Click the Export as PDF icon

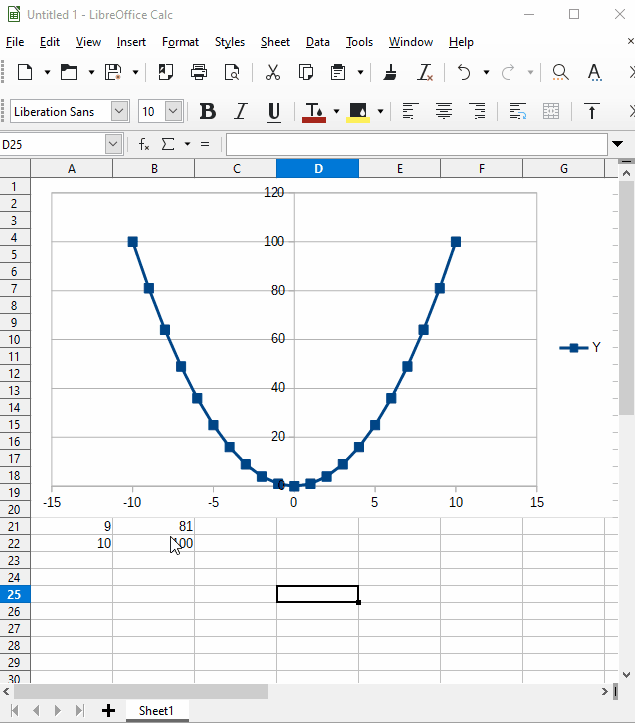point(166,72)
